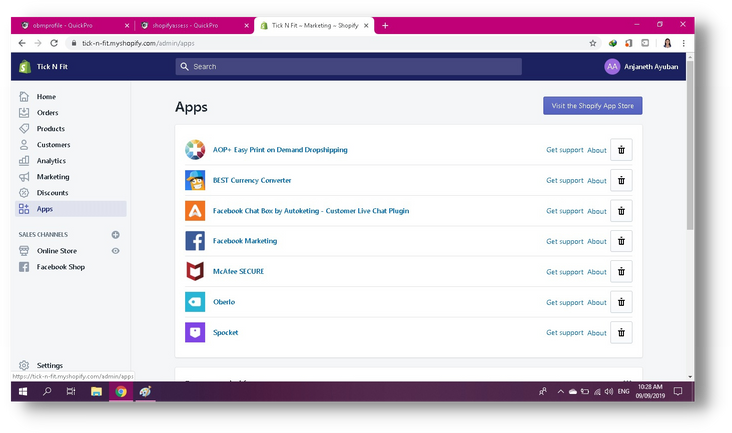This screenshot has width=732, height=433.
Task: Click the trash icon for Oberlo
Action: [x=621, y=302]
